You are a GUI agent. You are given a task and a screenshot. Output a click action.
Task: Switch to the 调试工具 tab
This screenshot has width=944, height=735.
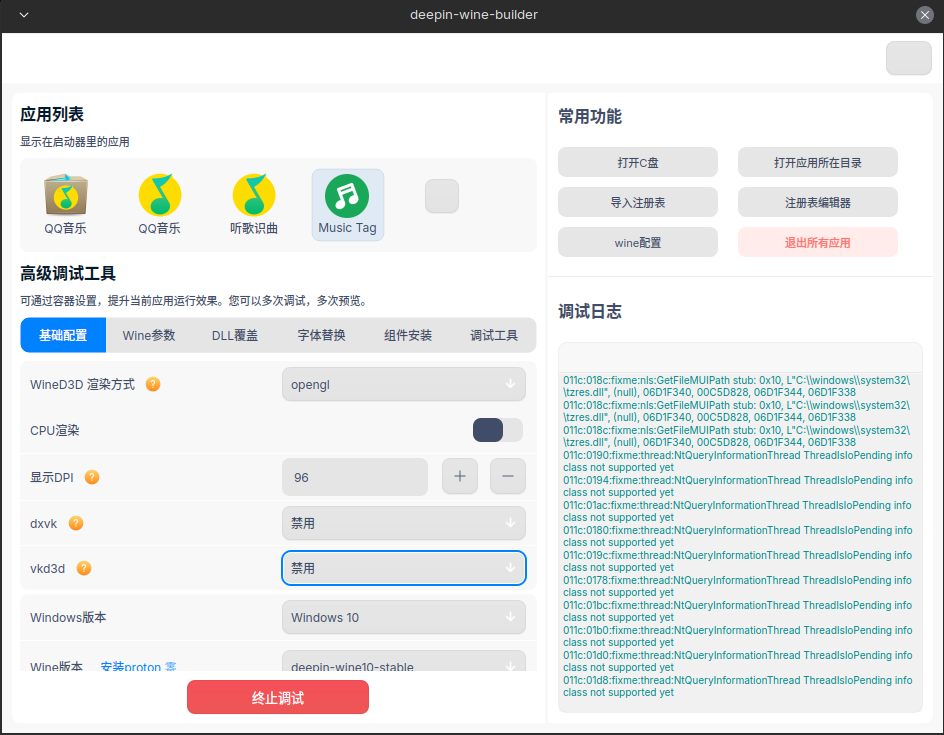coord(494,335)
